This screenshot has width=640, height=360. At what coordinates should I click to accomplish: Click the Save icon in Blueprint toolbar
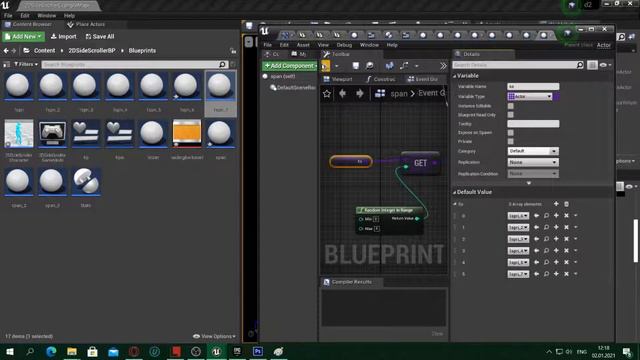coord(356,66)
